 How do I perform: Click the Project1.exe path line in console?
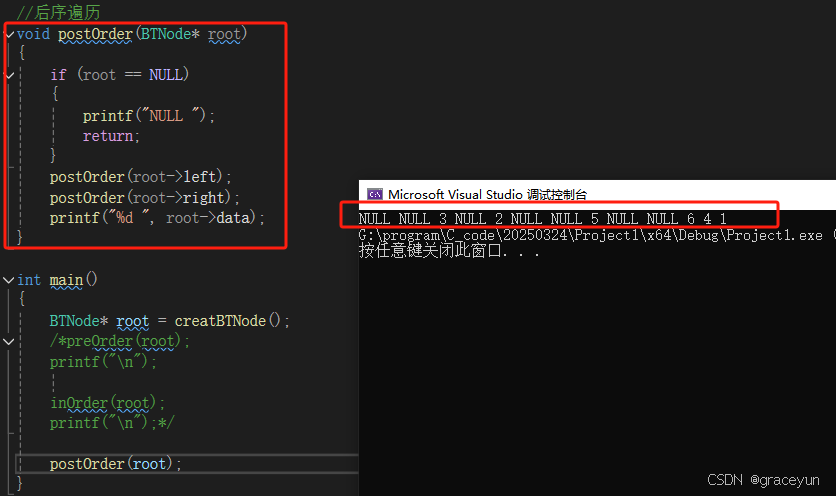click(x=597, y=235)
